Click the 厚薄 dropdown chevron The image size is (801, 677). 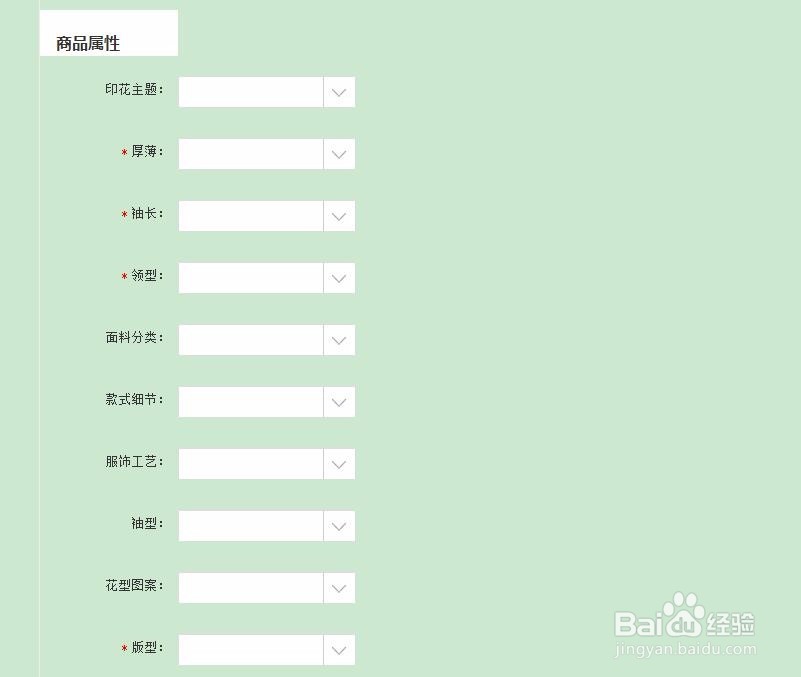(339, 153)
